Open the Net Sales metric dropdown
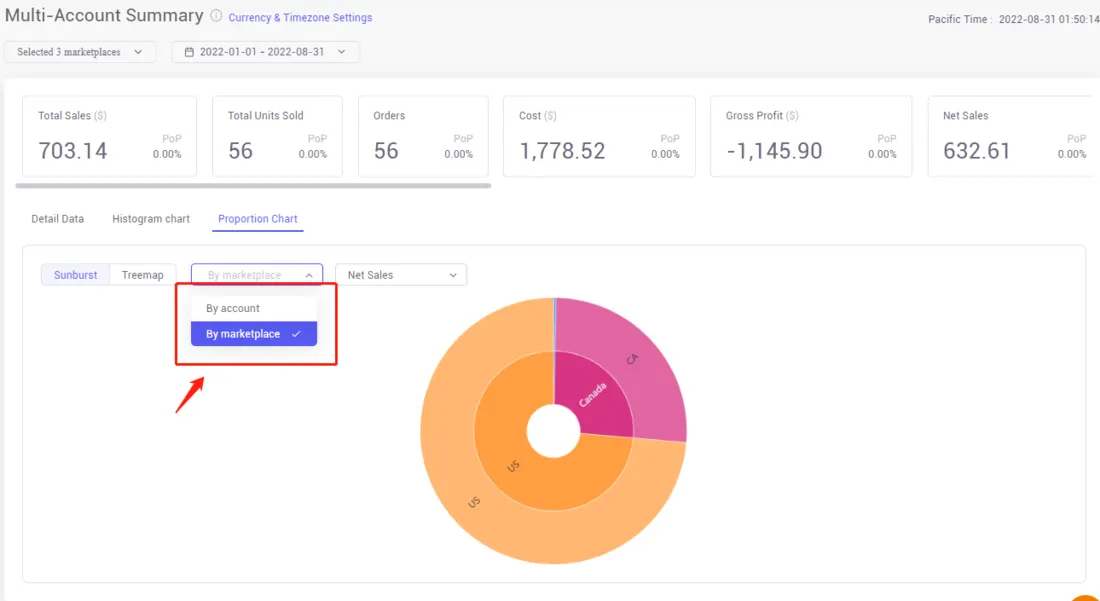 coord(400,274)
